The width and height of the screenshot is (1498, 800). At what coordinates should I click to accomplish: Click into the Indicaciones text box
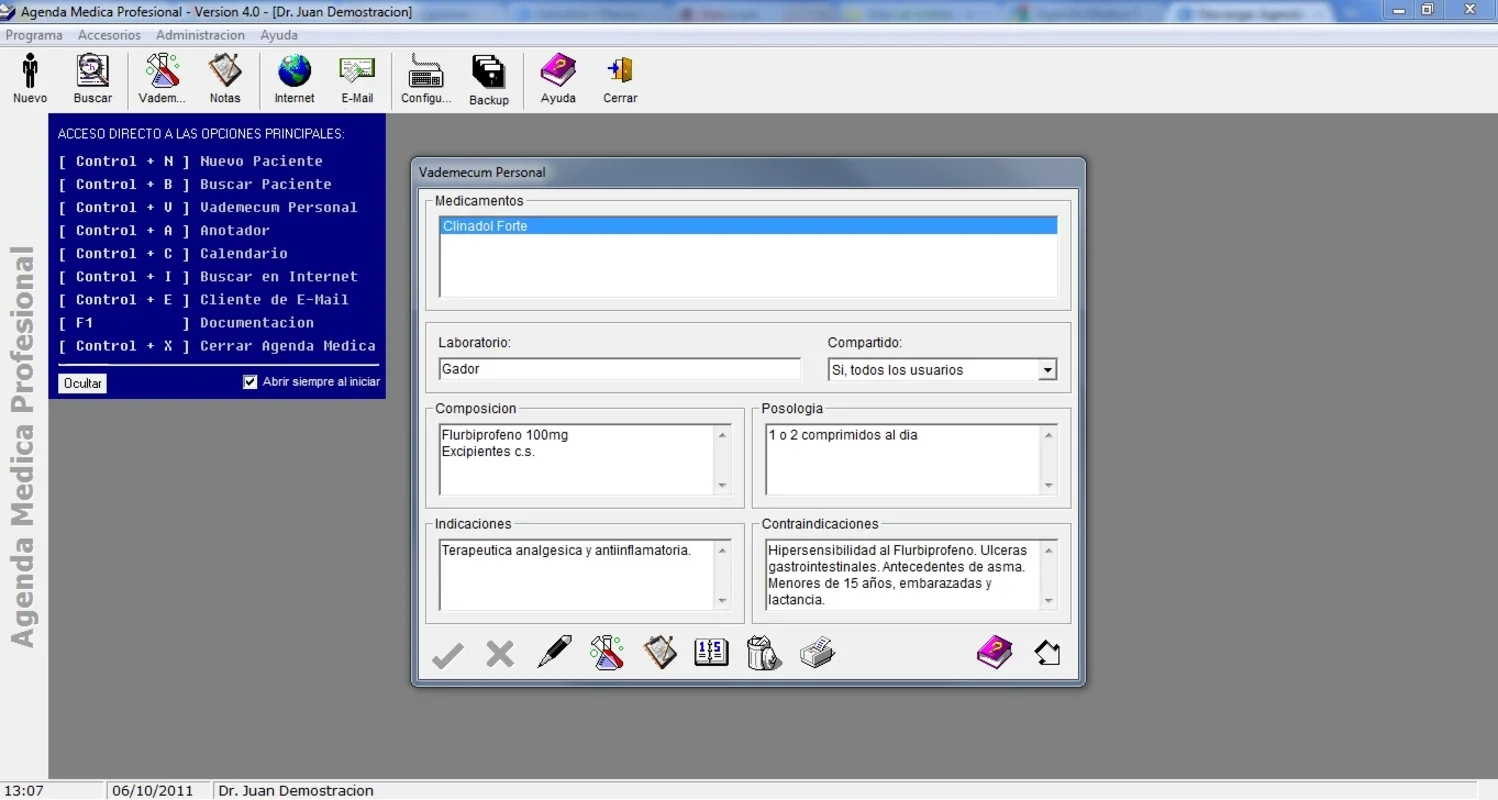coord(577,575)
